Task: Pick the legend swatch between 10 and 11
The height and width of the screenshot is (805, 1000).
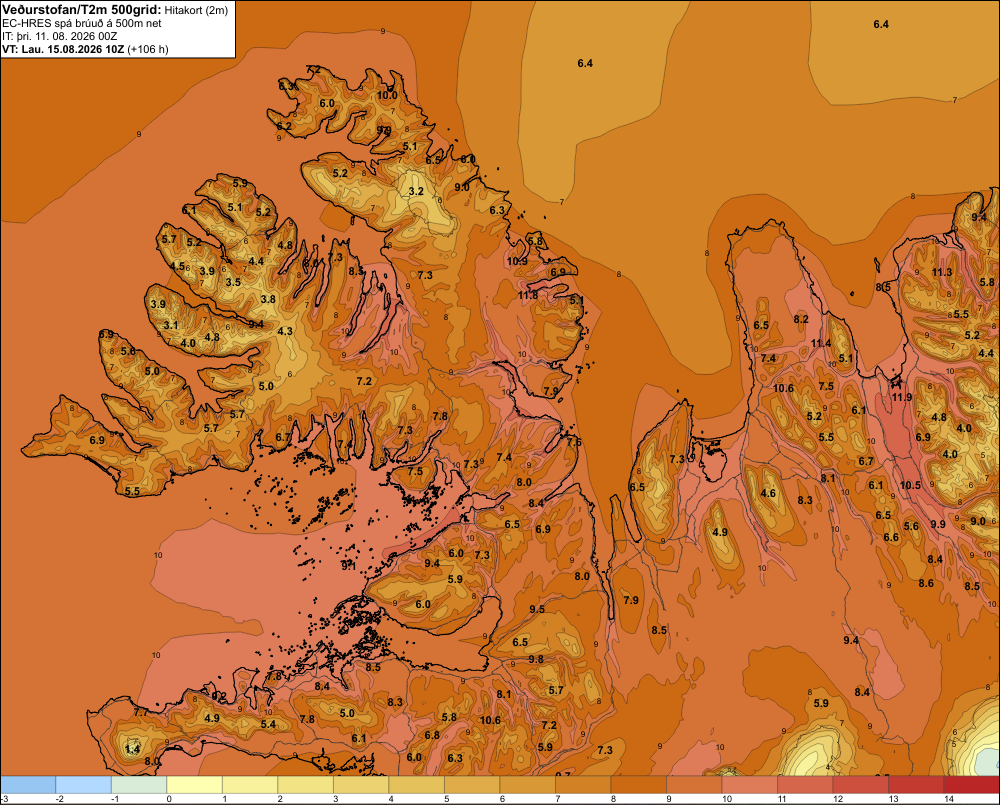Action: pyautogui.click(x=749, y=785)
